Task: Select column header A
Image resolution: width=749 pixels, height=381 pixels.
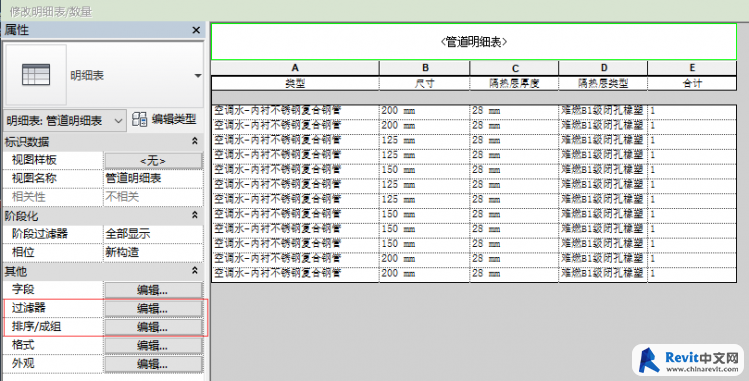Action: [x=295, y=68]
